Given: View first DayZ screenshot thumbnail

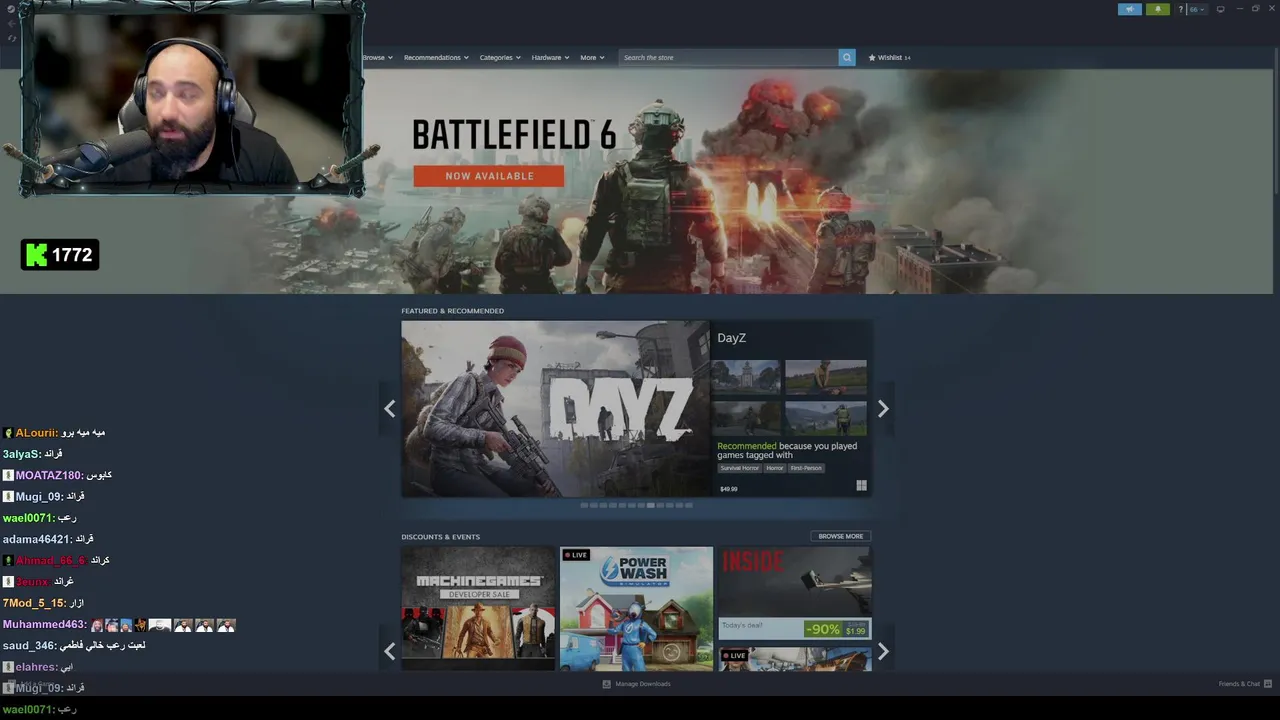Looking at the screenshot, I should click(x=745, y=376).
